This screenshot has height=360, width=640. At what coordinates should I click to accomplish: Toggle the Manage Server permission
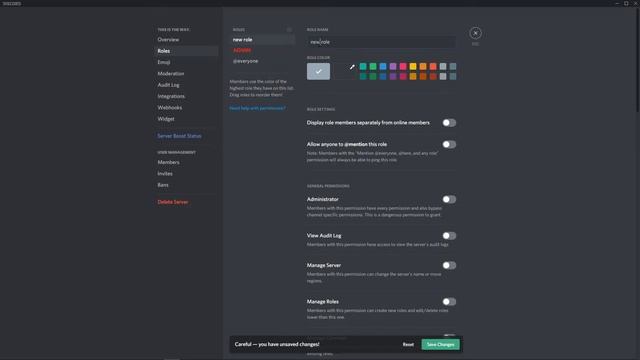point(449,265)
